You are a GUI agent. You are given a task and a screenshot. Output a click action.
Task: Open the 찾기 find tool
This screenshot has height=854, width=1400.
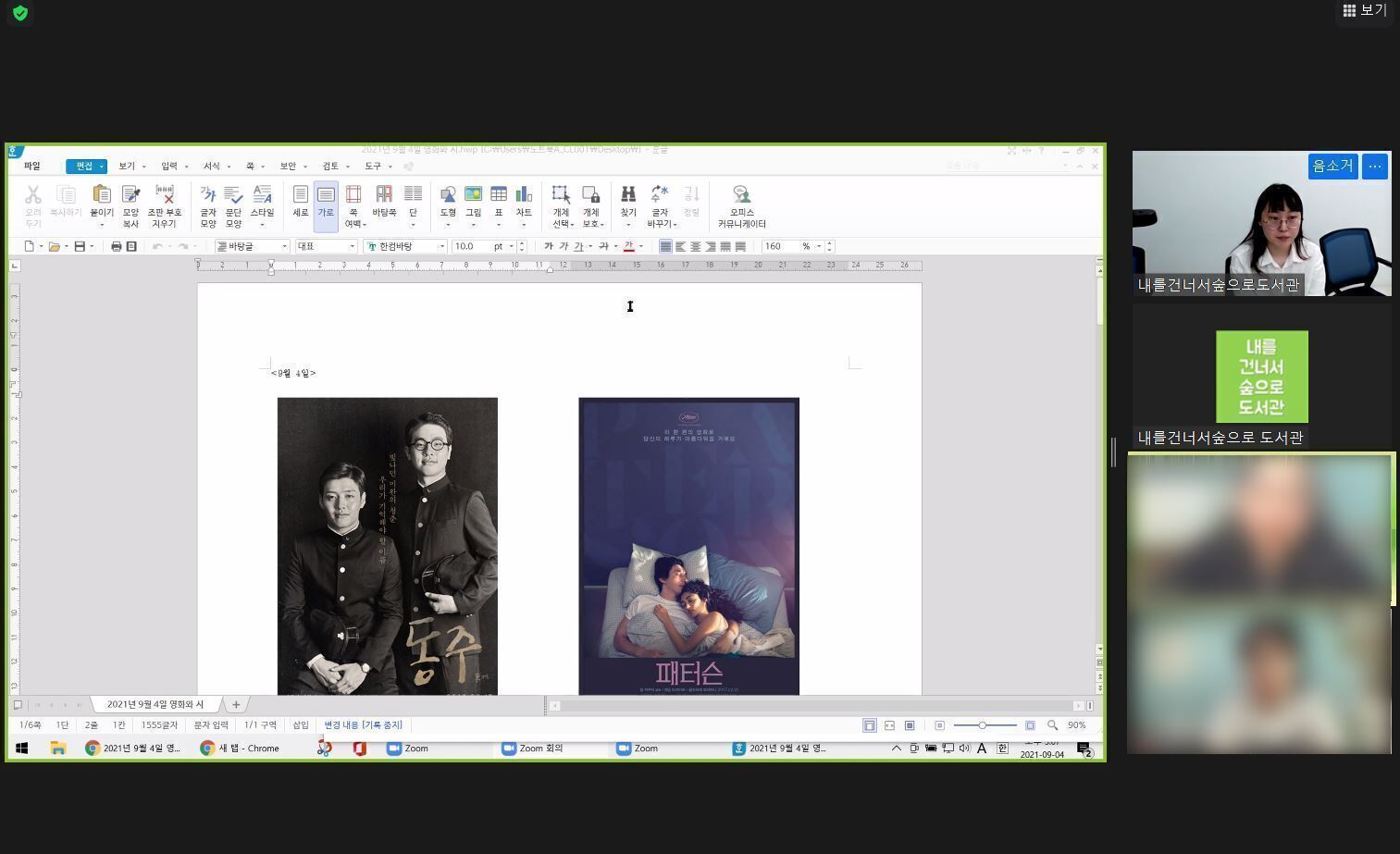(x=628, y=197)
